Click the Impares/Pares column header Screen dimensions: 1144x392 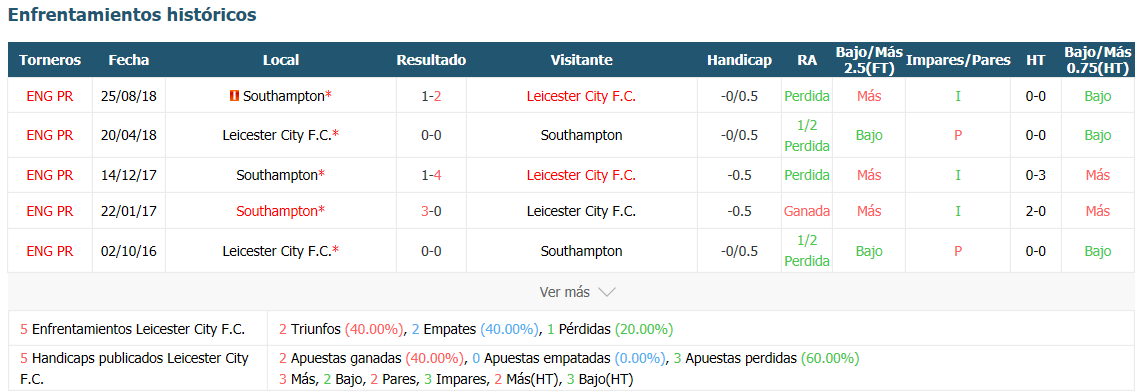coord(958,60)
